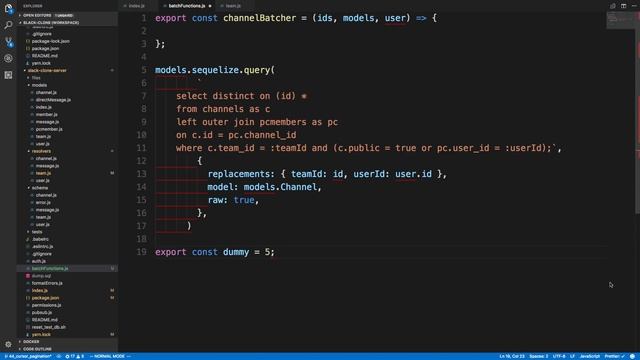The height and width of the screenshot is (360, 640).
Task: Click 'models.sequelize.query(' on line 5
Action: (x=215, y=70)
